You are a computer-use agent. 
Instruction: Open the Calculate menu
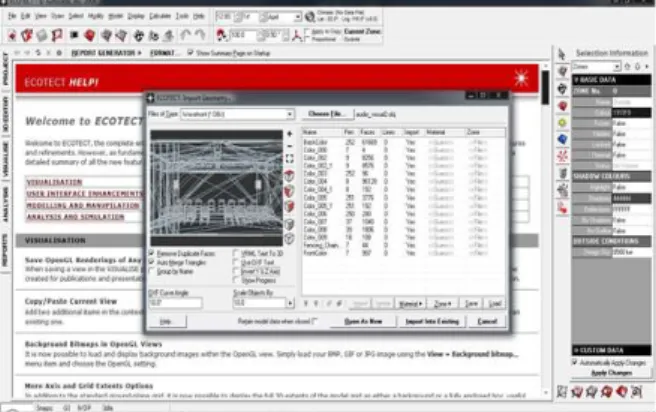pos(160,16)
